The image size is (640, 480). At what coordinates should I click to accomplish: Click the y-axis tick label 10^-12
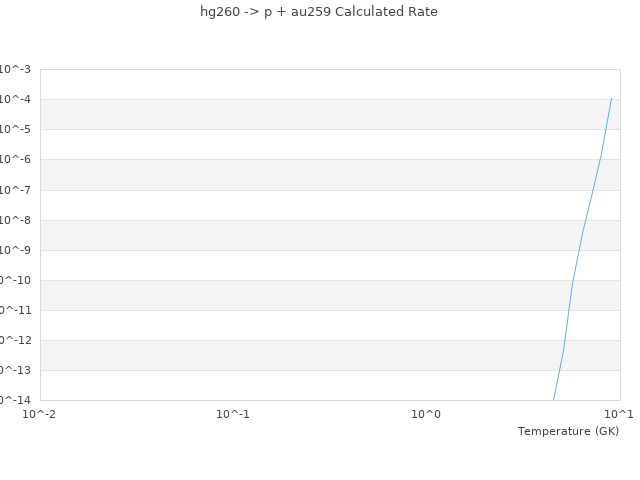point(14,340)
